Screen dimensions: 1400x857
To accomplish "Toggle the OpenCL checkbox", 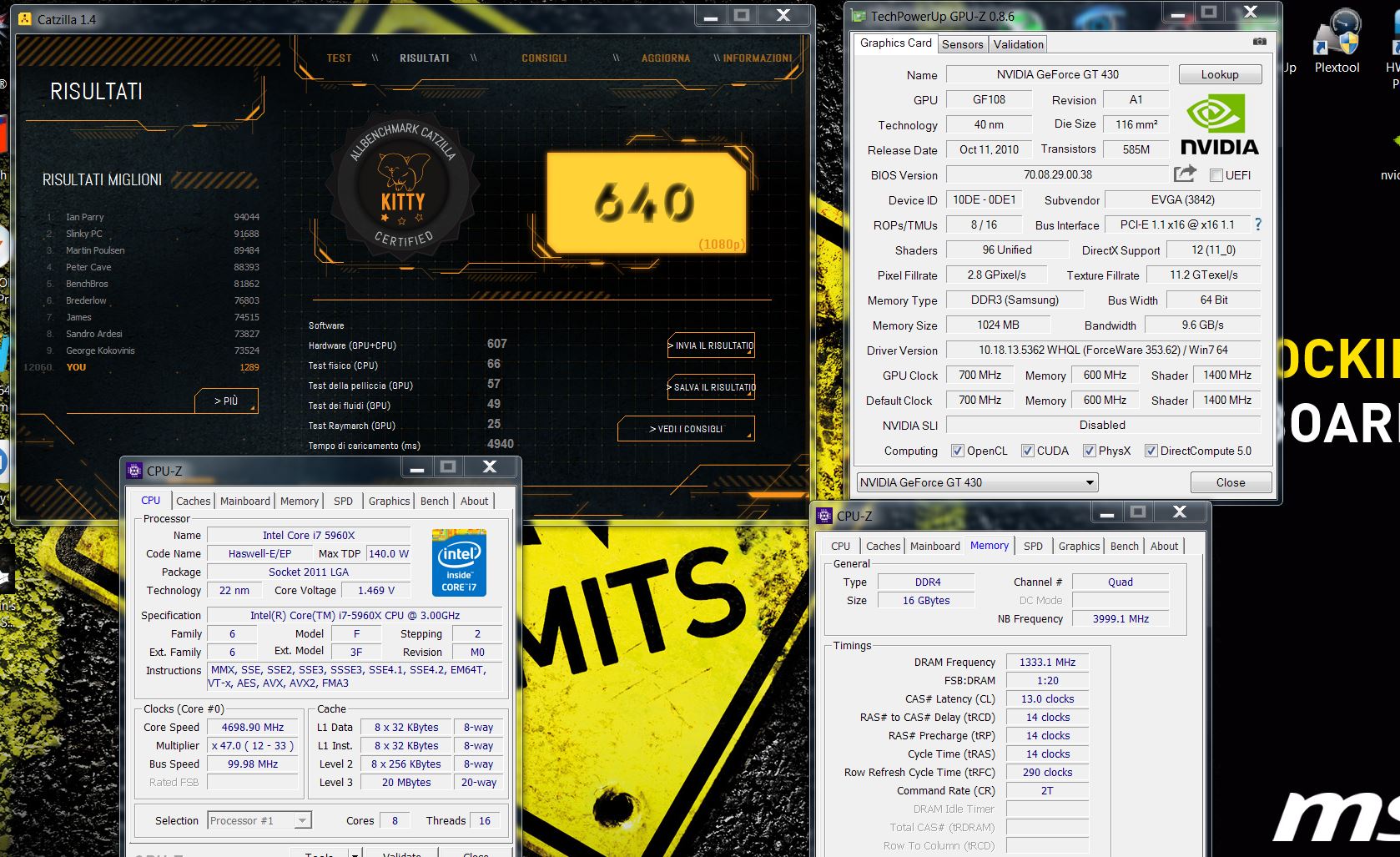I will (x=957, y=451).
